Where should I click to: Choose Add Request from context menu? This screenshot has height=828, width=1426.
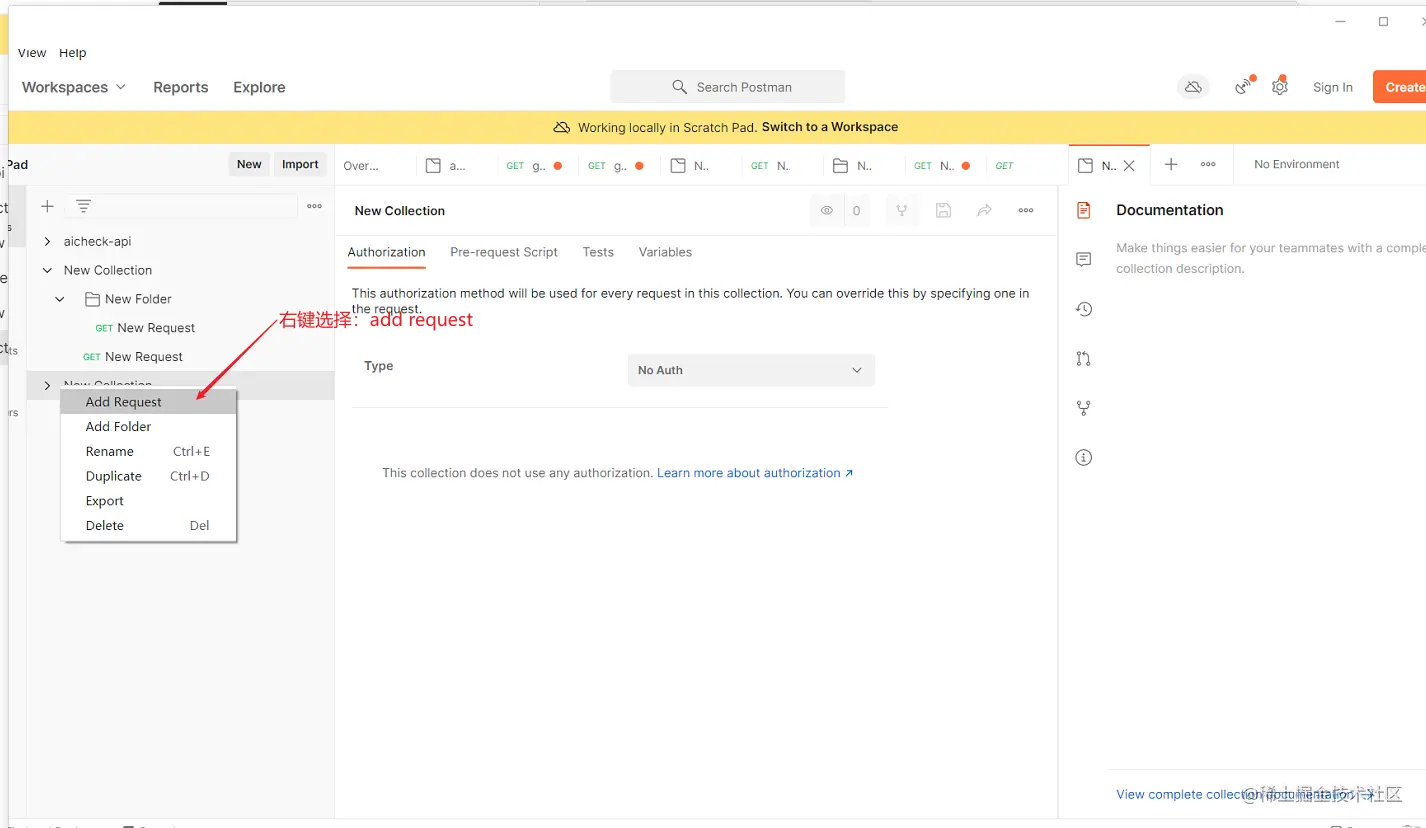click(148, 402)
